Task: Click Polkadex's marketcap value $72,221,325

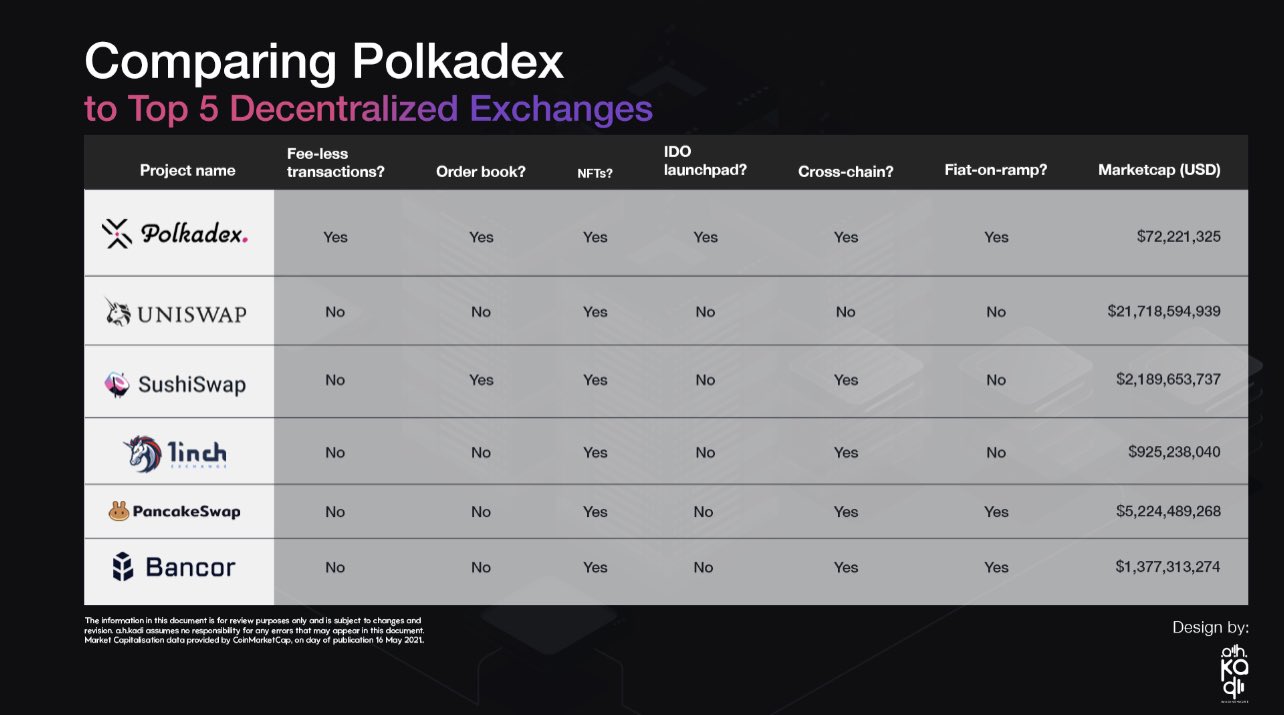Action: [1178, 237]
